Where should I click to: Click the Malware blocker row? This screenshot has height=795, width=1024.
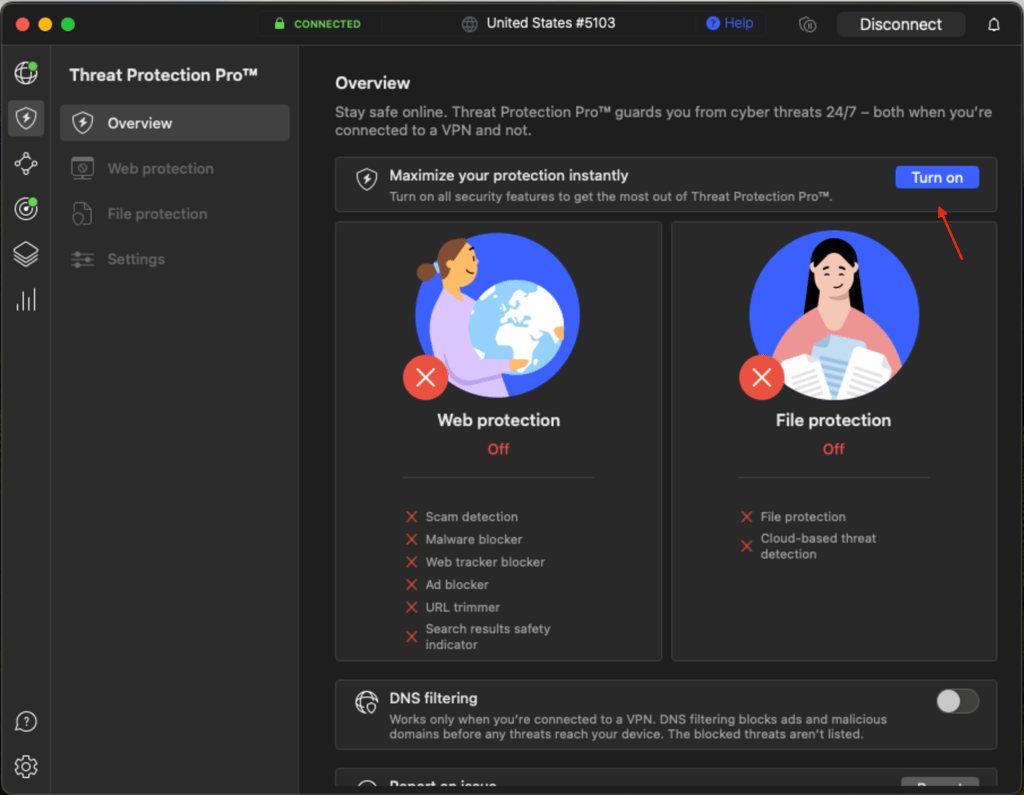(464, 540)
